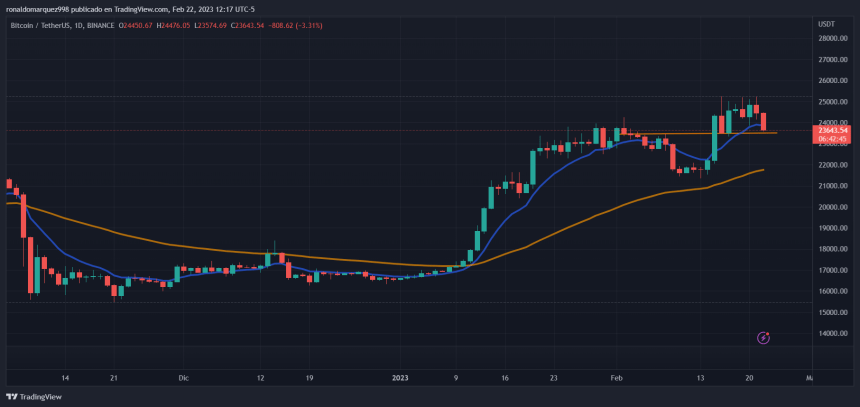Click the open value O24450.67
This screenshot has width=860, height=407.
136,25
